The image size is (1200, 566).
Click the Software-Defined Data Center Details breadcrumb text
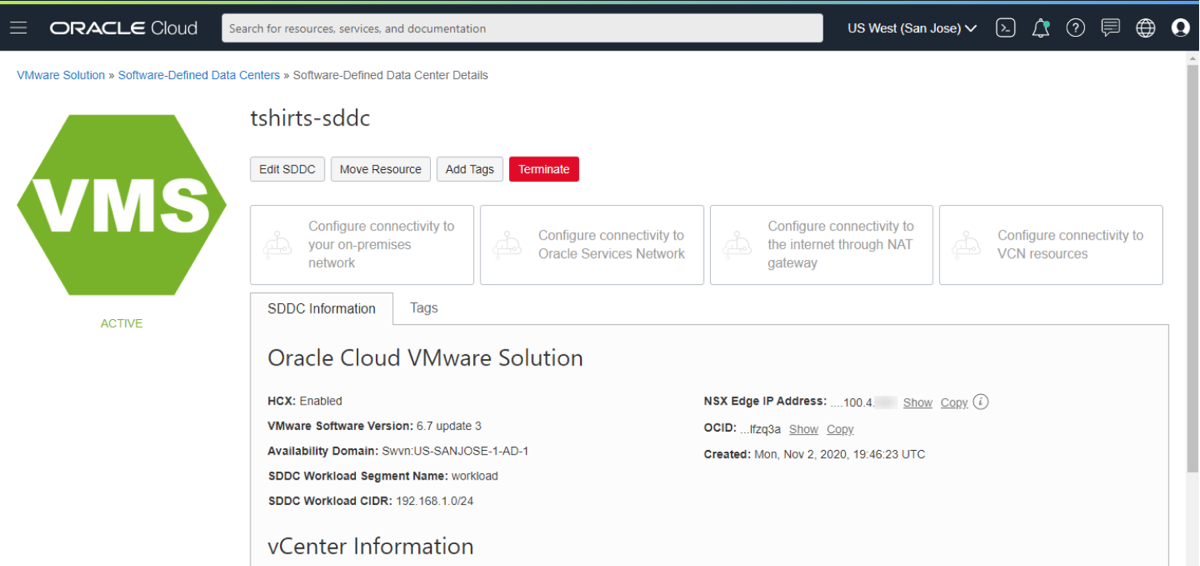[390, 75]
